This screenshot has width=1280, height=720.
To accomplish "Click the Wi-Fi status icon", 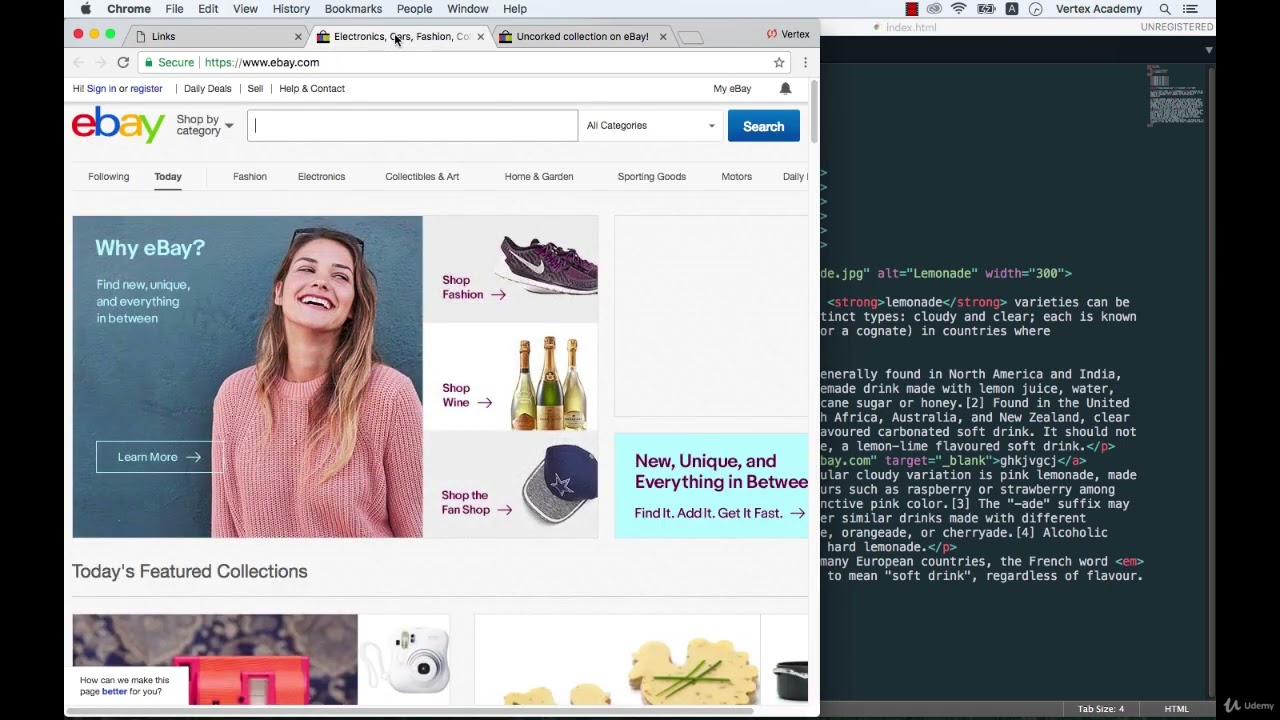I will point(959,9).
